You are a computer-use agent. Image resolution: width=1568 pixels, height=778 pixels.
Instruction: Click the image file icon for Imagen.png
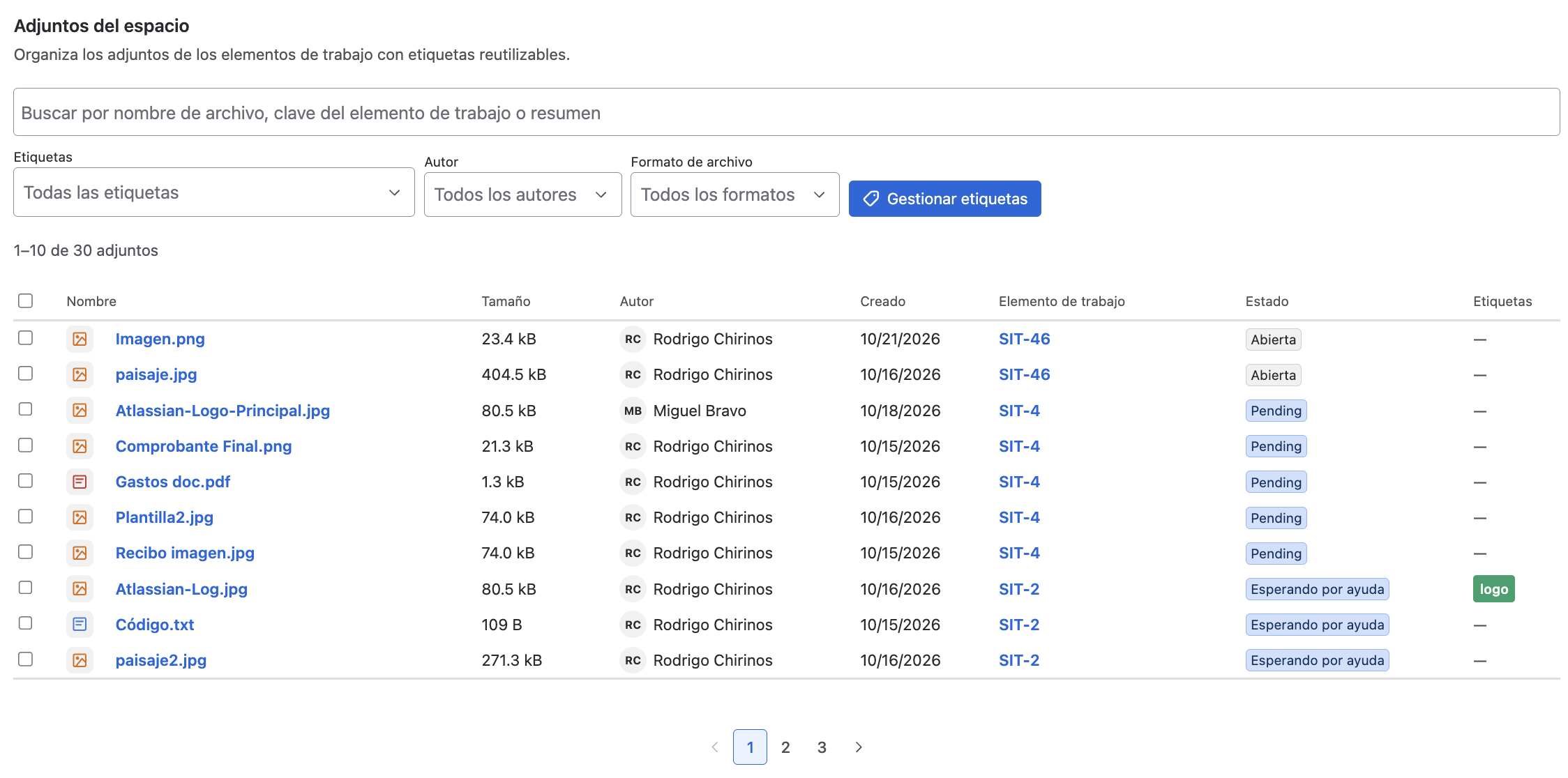(x=80, y=339)
